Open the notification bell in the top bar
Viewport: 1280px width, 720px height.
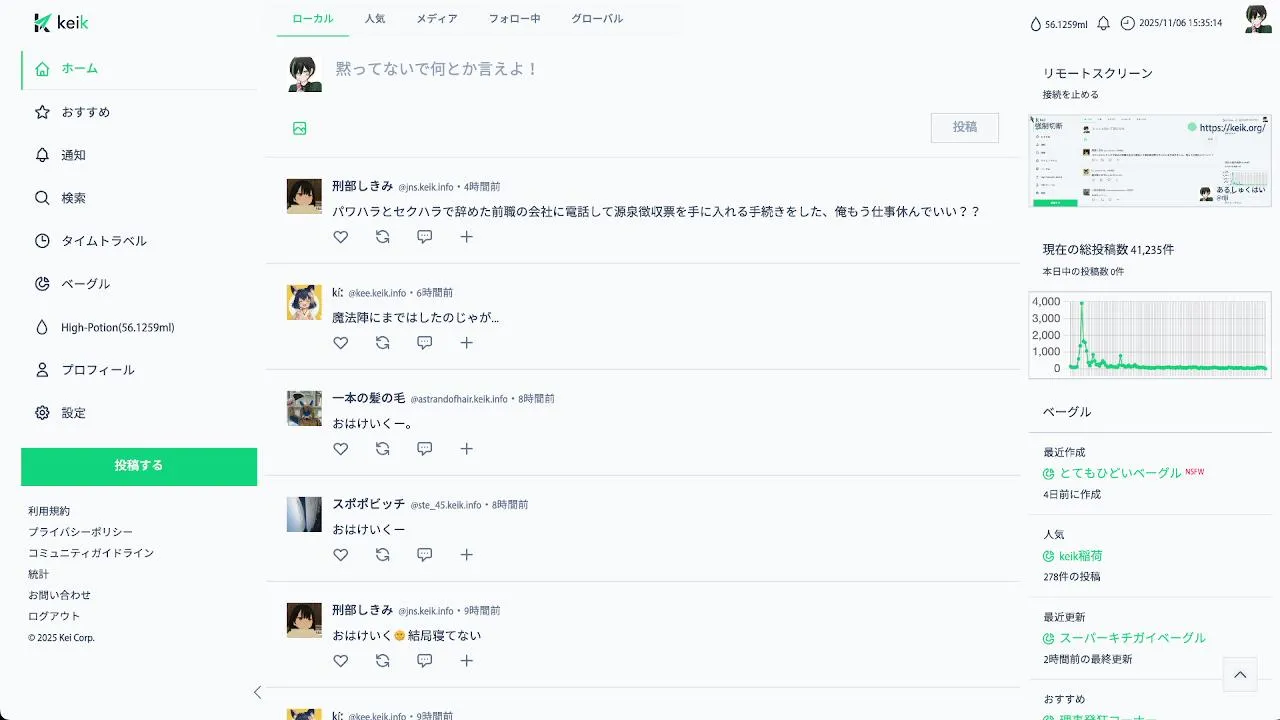[x=1104, y=23]
